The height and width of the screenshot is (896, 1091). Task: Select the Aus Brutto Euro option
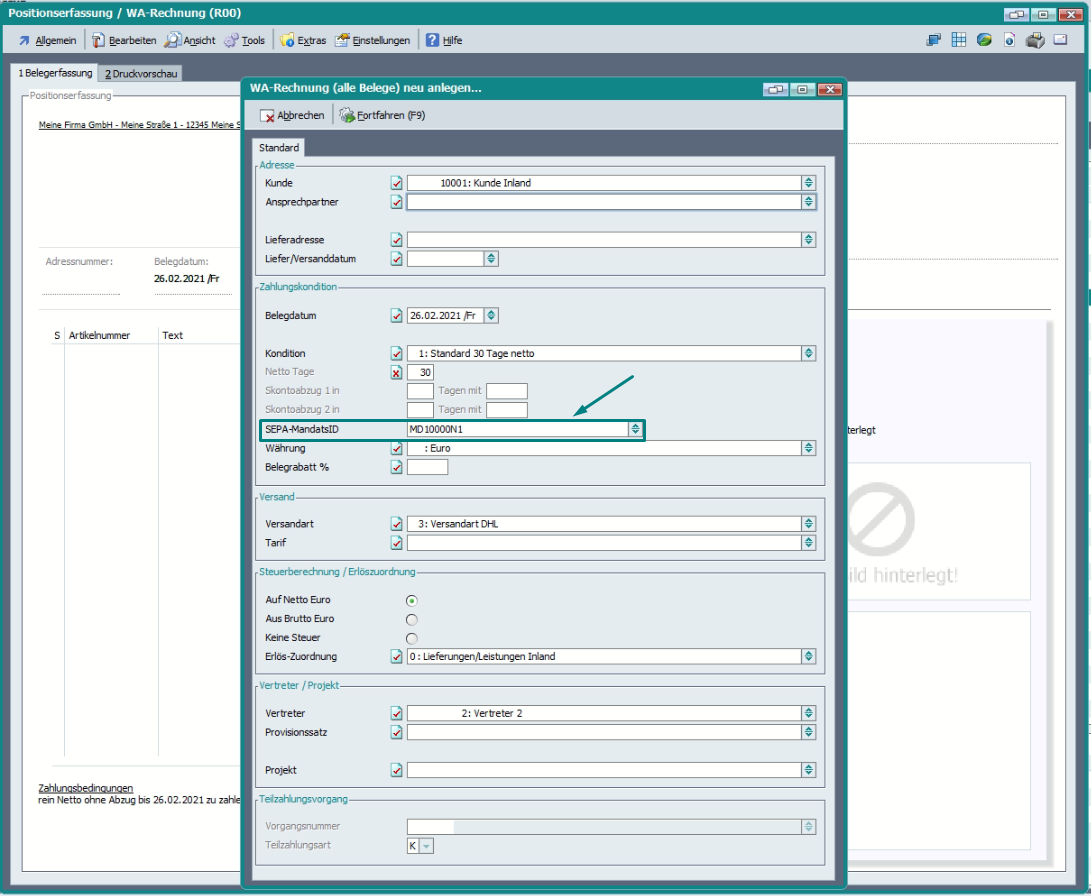coord(411,619)
